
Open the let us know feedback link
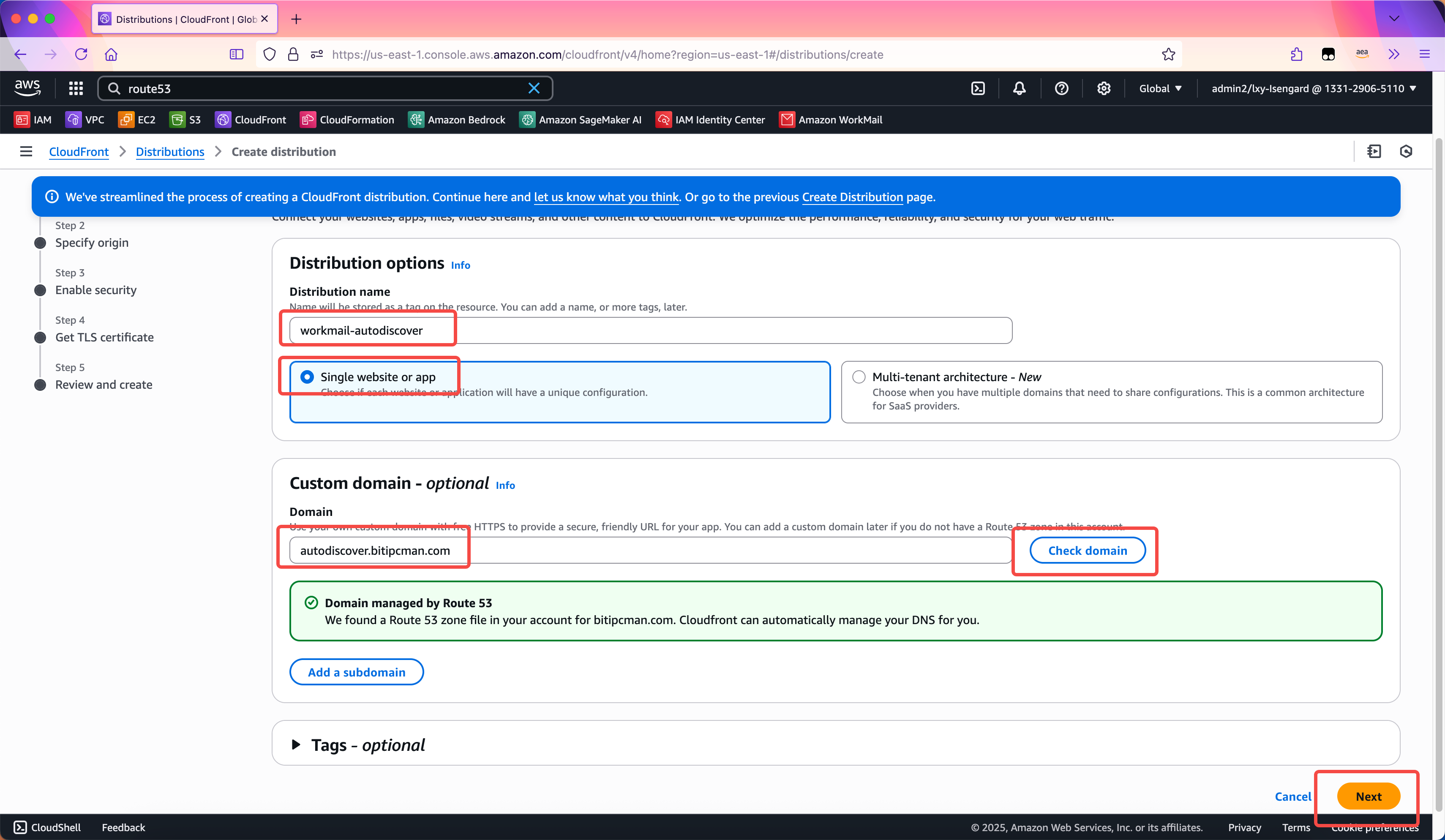click(x=606, y=196)
